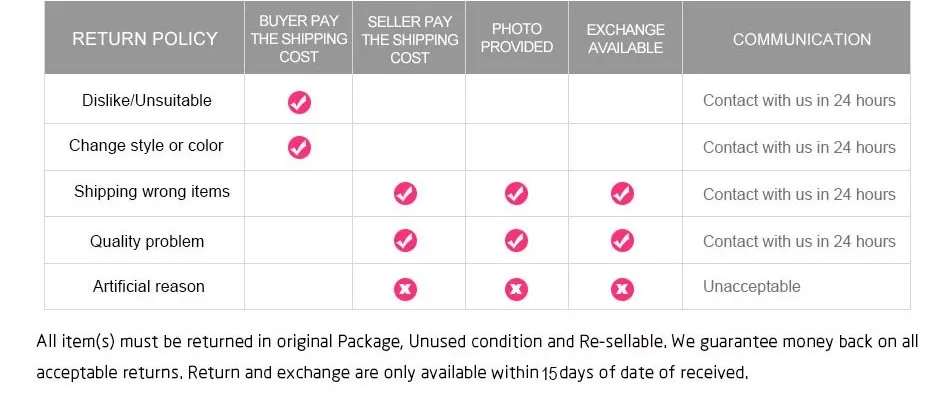Click the Unacceptable text in last row
The width and height of the screenshot is (950, 404).
(752, 286)
